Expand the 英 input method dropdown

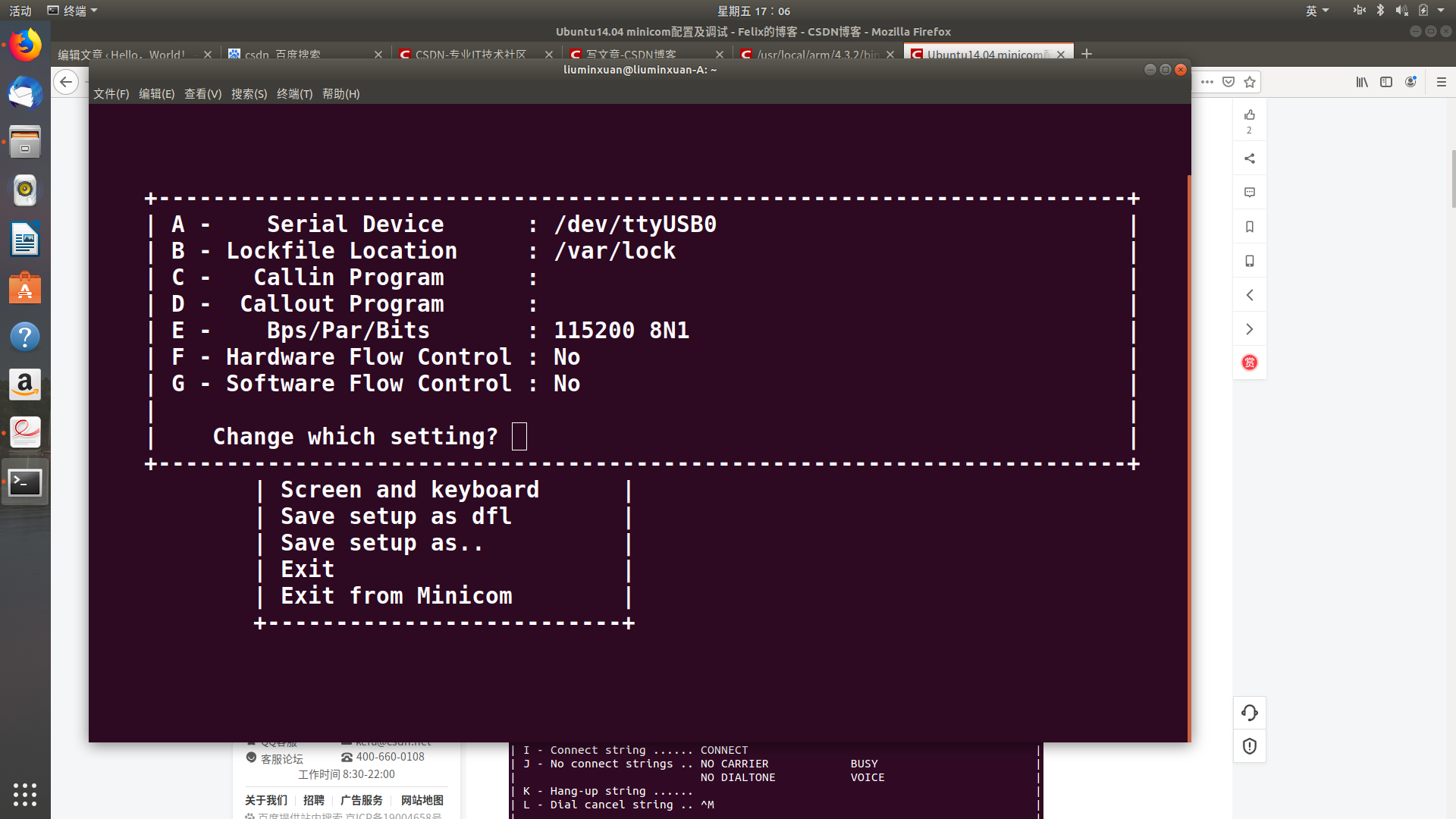click(1317, 11)
